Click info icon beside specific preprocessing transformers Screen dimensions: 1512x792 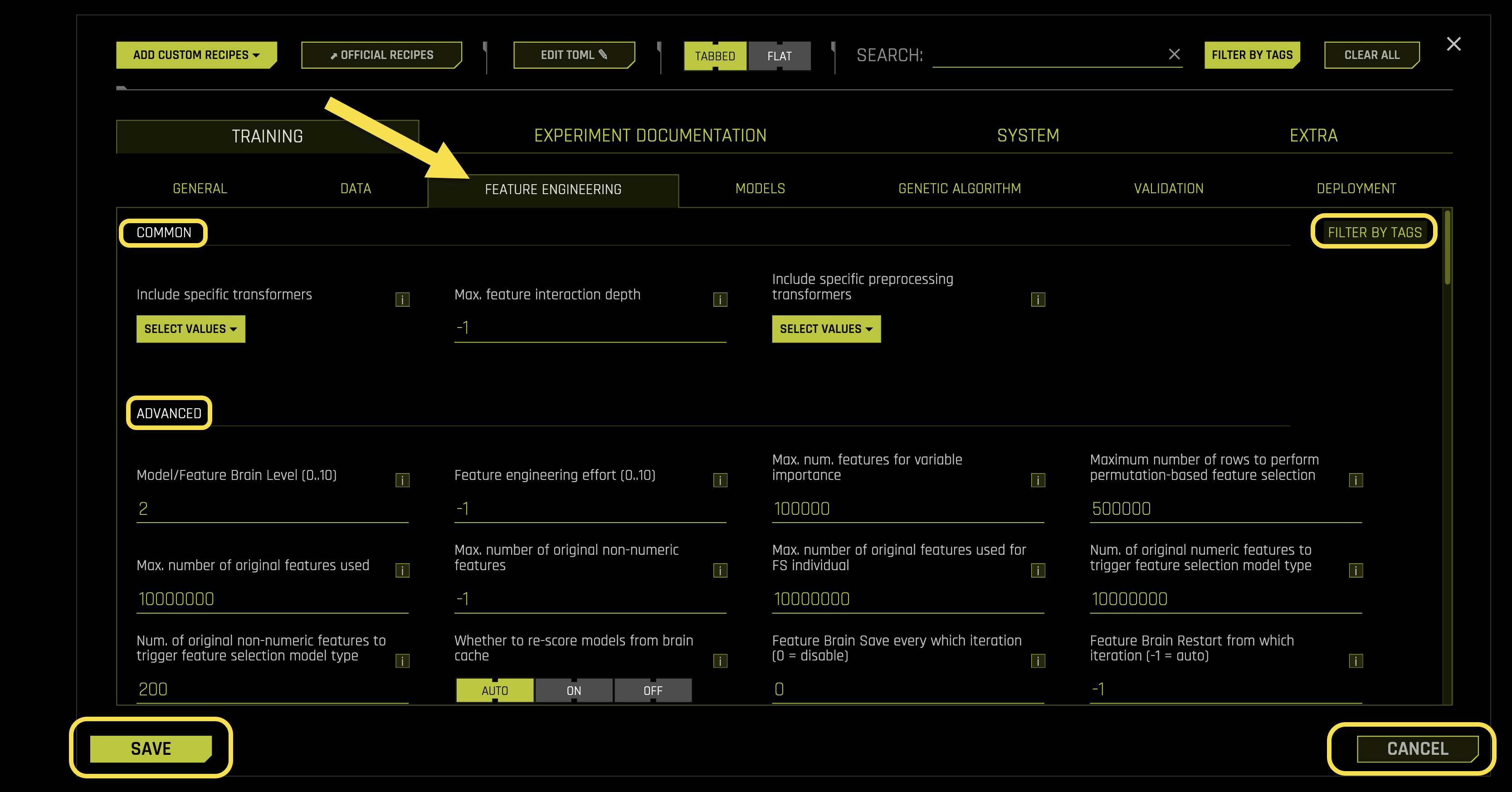pos(1038,299)
